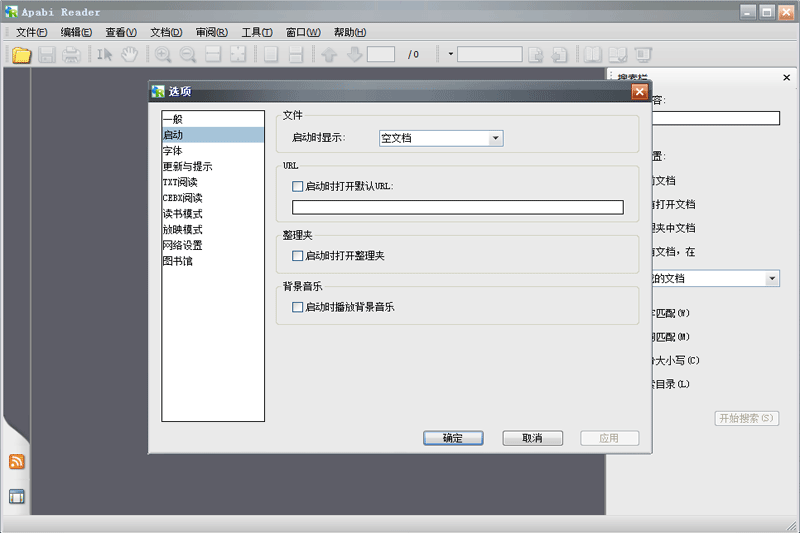The height and width of the screenshot is (533, 800).
Task: Click the toolbar search text field
Action: pyautogui.click(x=490, y=54)
